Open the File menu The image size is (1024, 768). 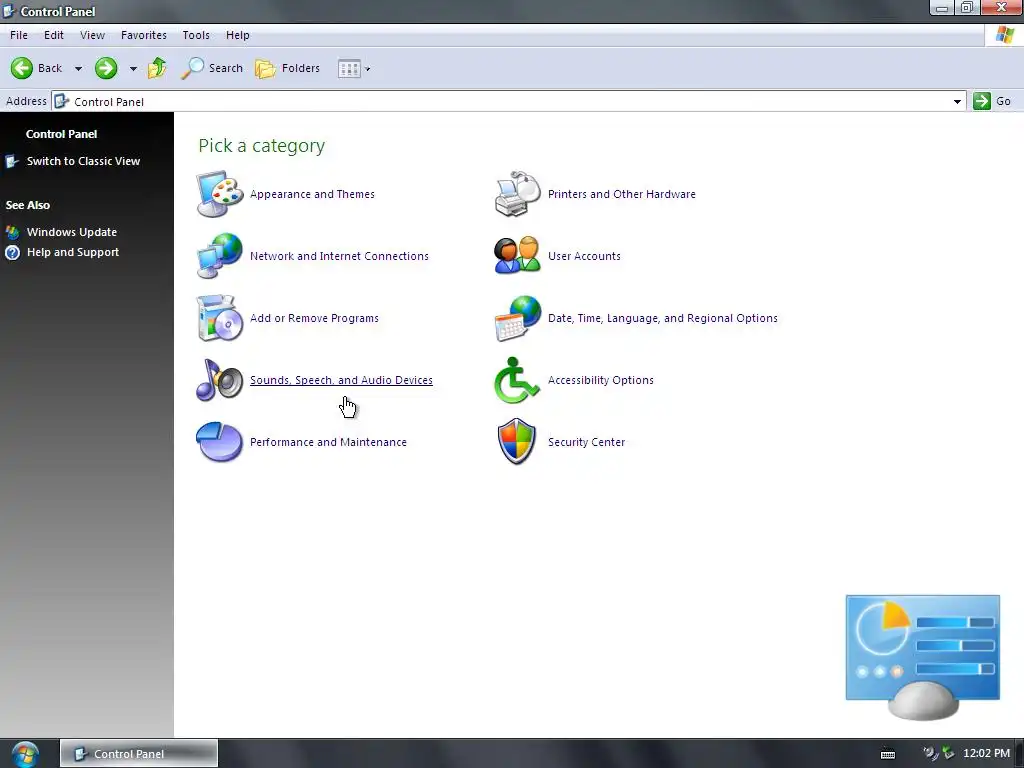point(19,35)
